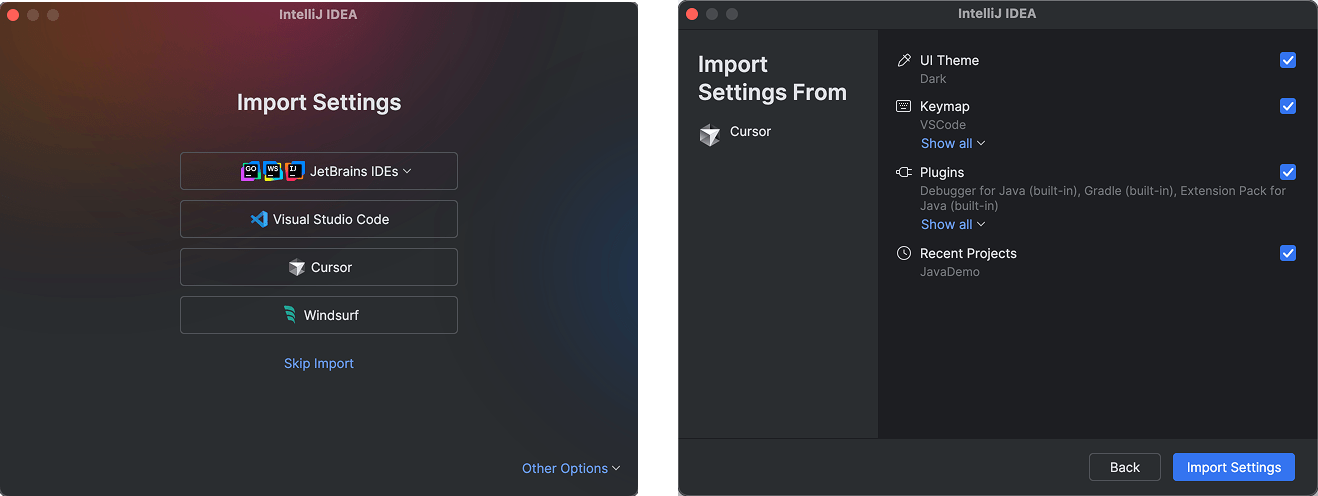The image size is (1318, 496).
Task: Uncheck the UI Theme checkbox
Action: coord(1288,60)
